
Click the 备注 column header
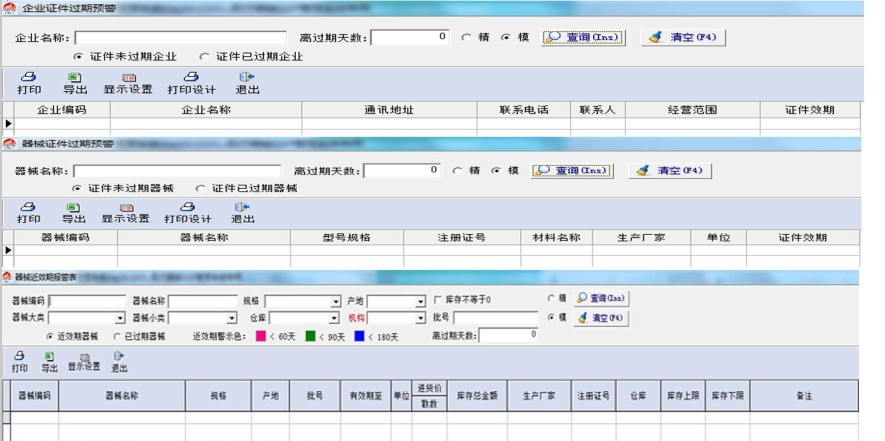click(804, 396)
